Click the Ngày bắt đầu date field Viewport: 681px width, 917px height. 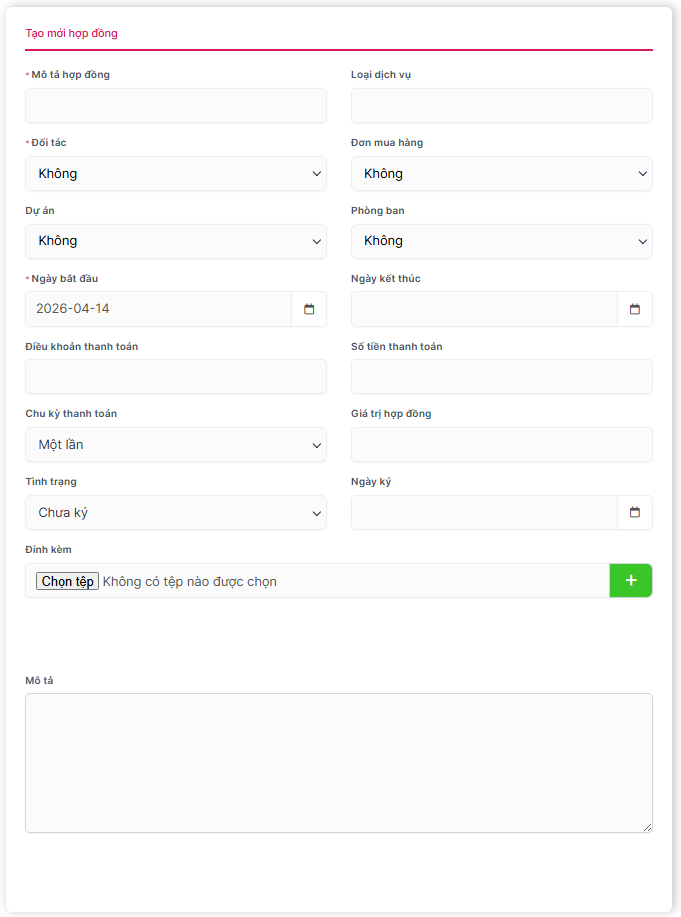pos(158,309)
